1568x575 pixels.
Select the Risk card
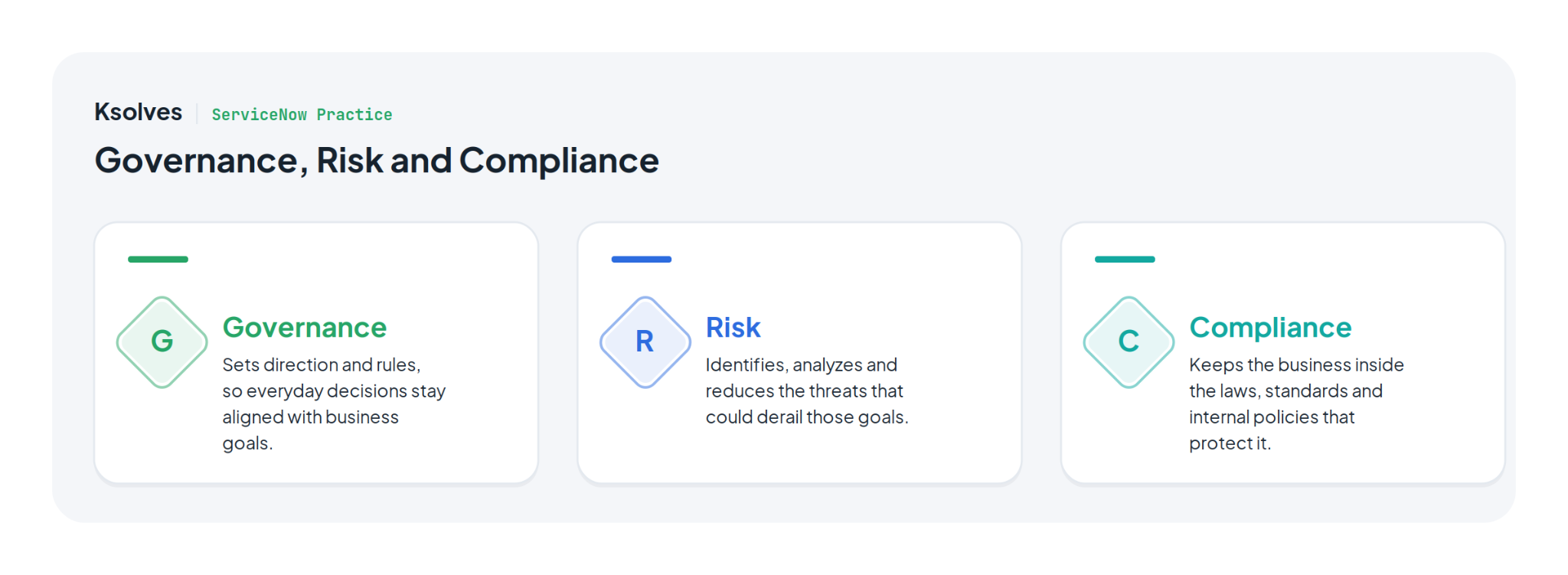(x=799, y=353)
